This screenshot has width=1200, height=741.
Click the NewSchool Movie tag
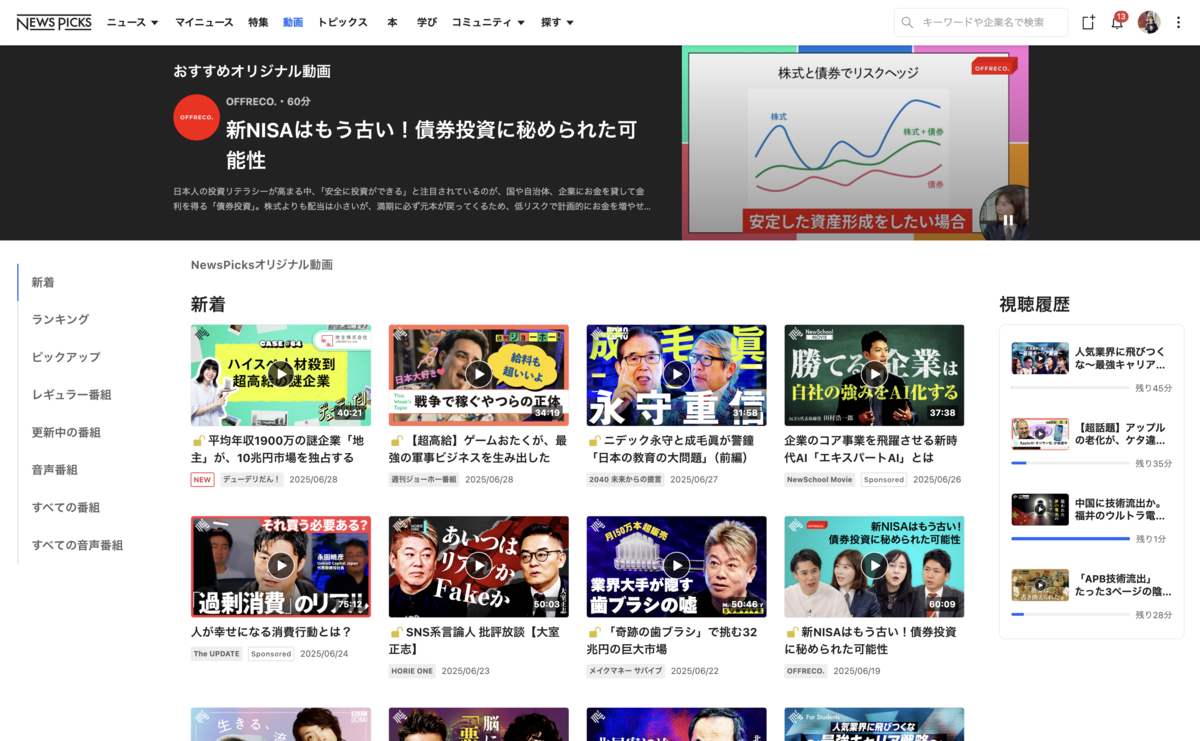(820, 480)
